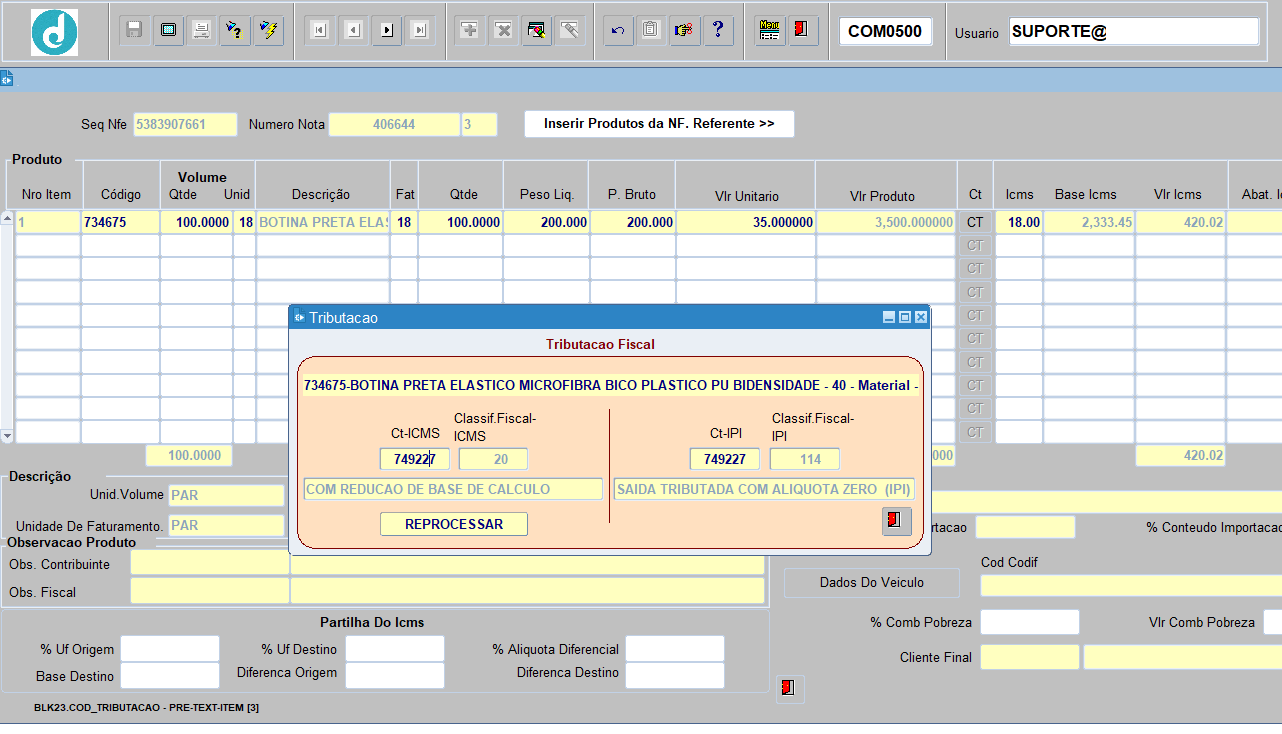Click the screen/monitor toolbar icon
Screen dimensions: 1282x734
point(168,30)
